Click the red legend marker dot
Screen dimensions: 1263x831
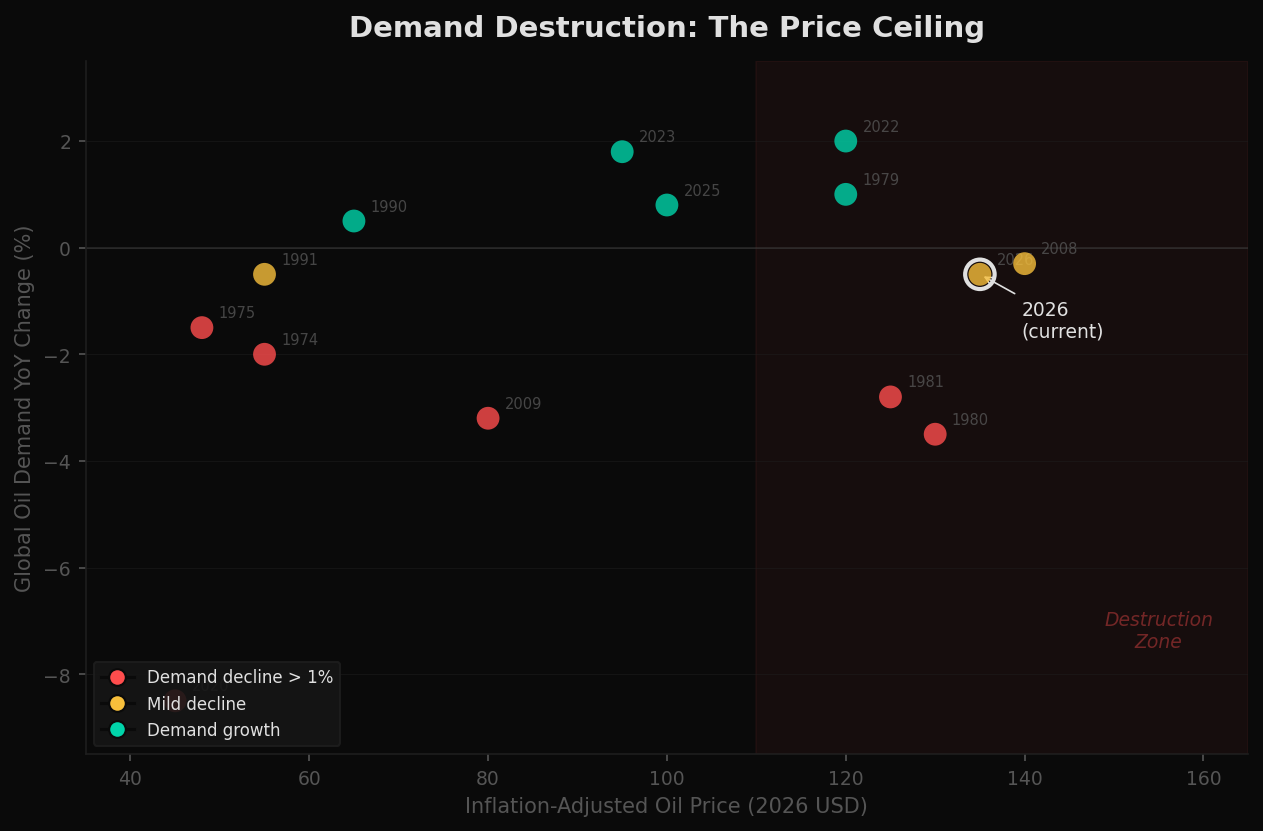116,677
